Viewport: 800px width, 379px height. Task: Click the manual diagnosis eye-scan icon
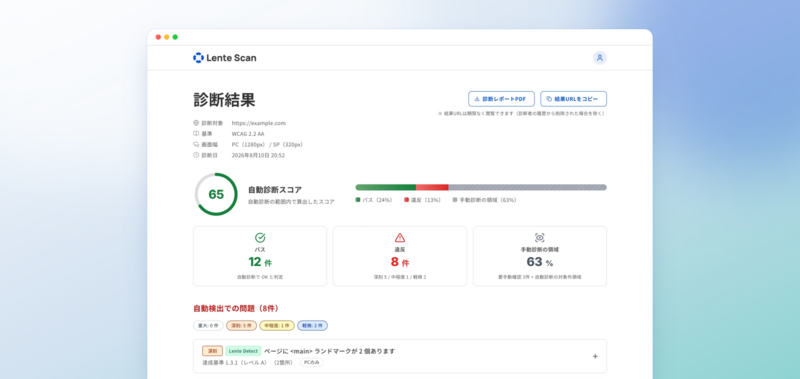point(539,238)
